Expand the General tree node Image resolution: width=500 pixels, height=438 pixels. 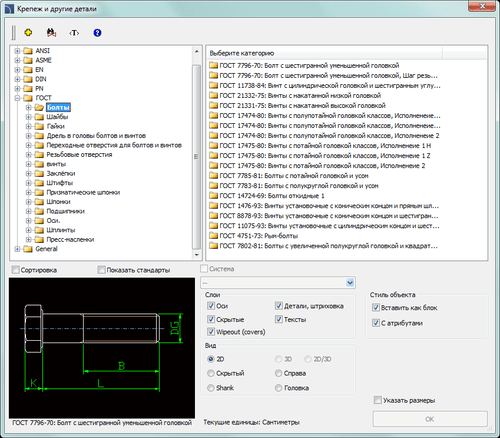(17, 249)
